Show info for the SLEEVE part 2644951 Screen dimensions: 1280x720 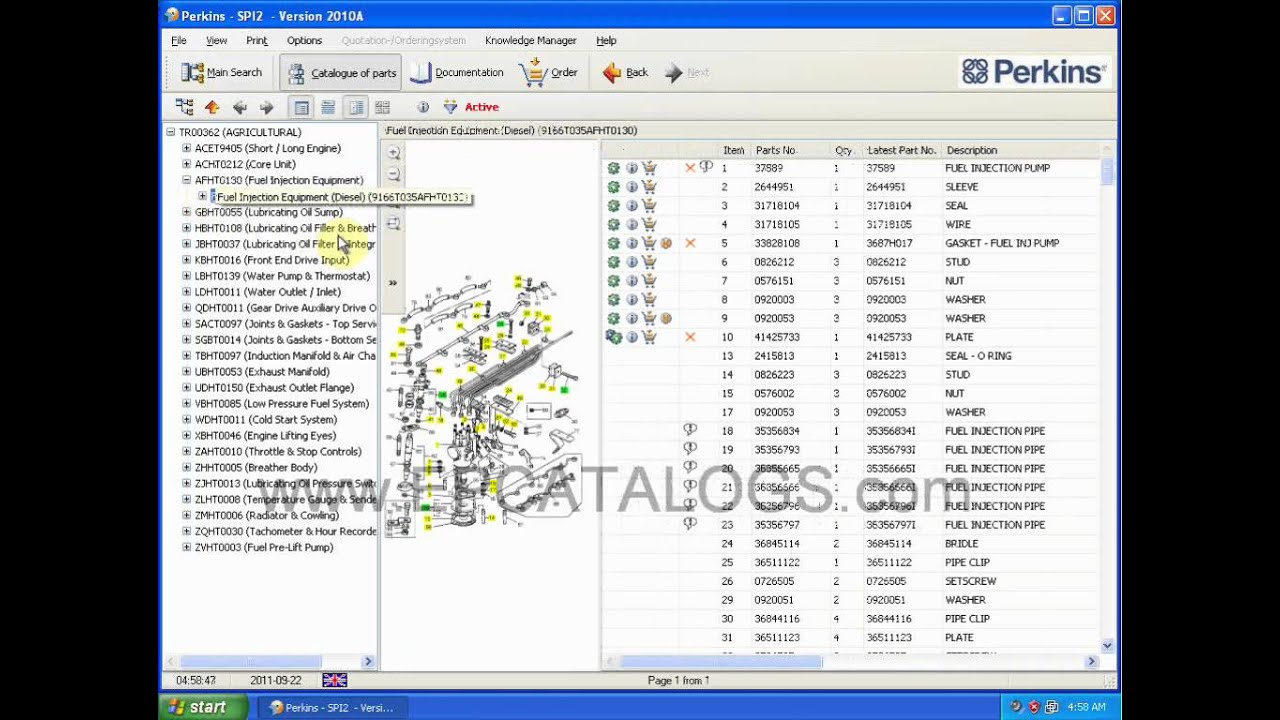pyautogui.click(x=632, y=187)
